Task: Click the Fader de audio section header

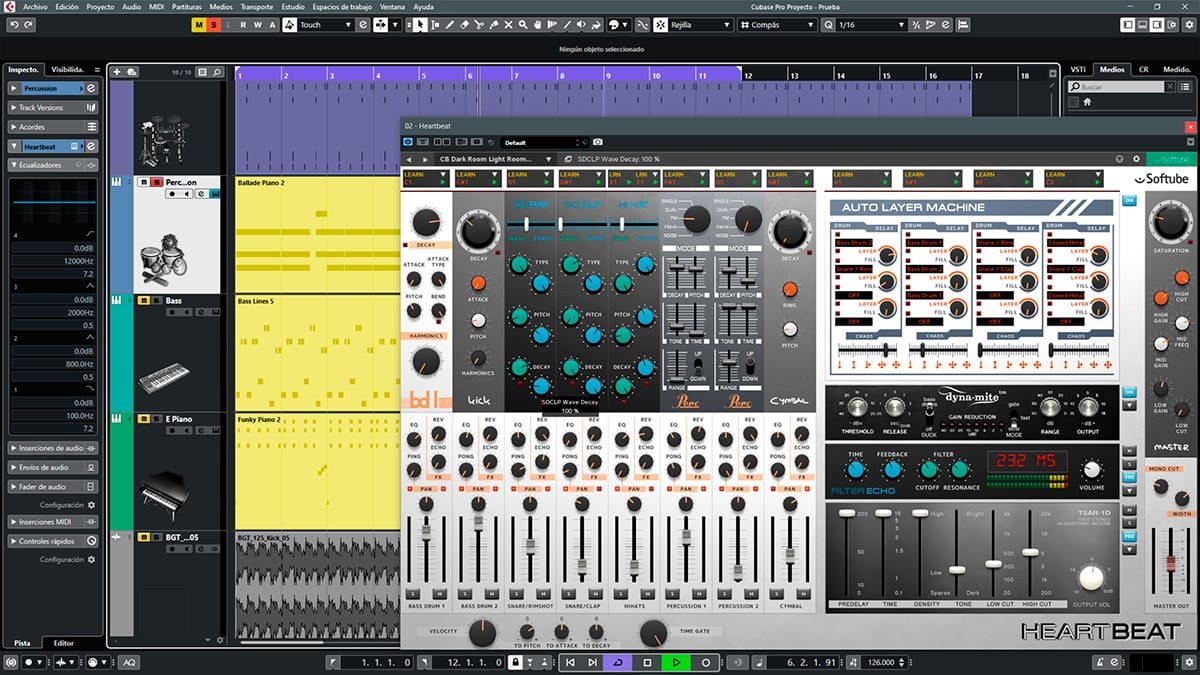Action: point(54,486)
